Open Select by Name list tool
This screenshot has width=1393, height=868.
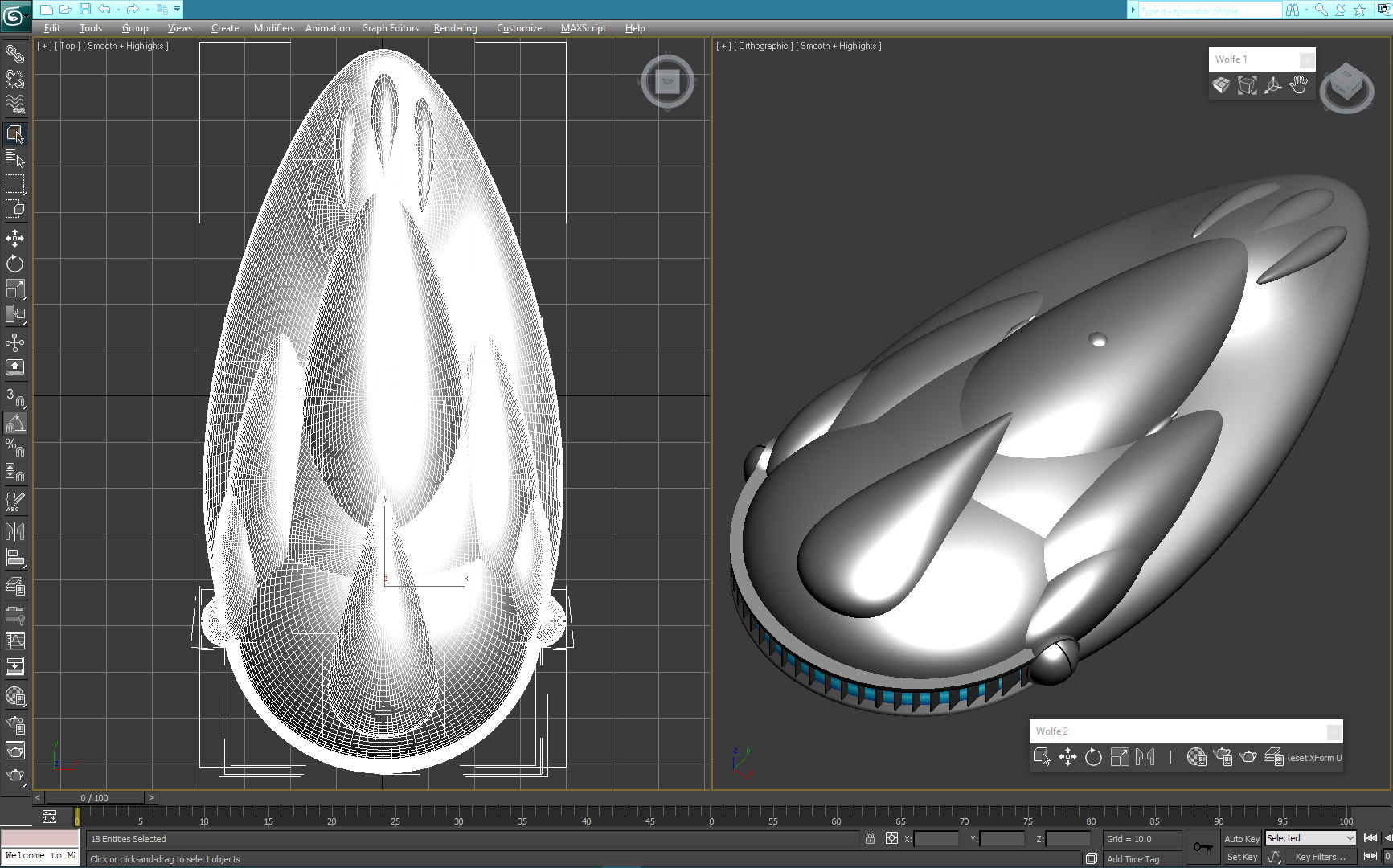pos(14,158)
